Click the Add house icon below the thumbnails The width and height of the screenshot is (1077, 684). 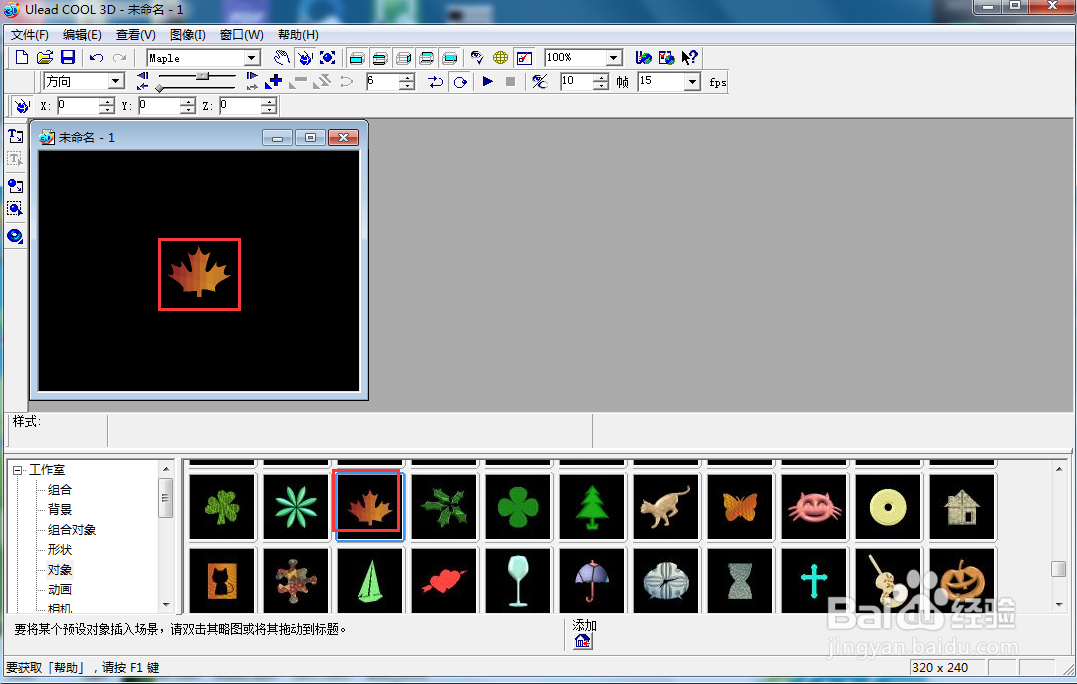583,641
